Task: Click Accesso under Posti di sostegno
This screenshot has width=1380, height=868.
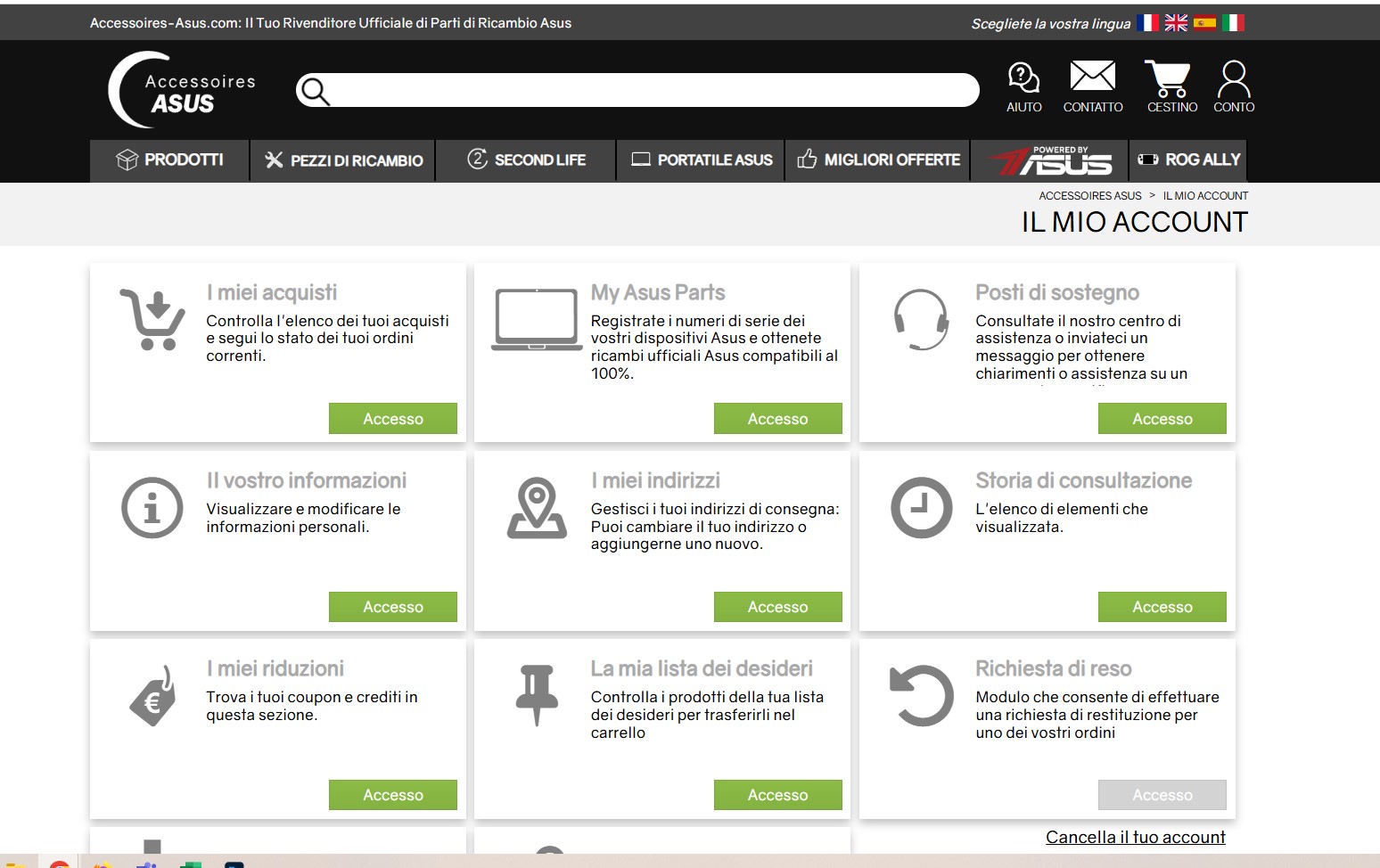Action: tap(1162, 419)
